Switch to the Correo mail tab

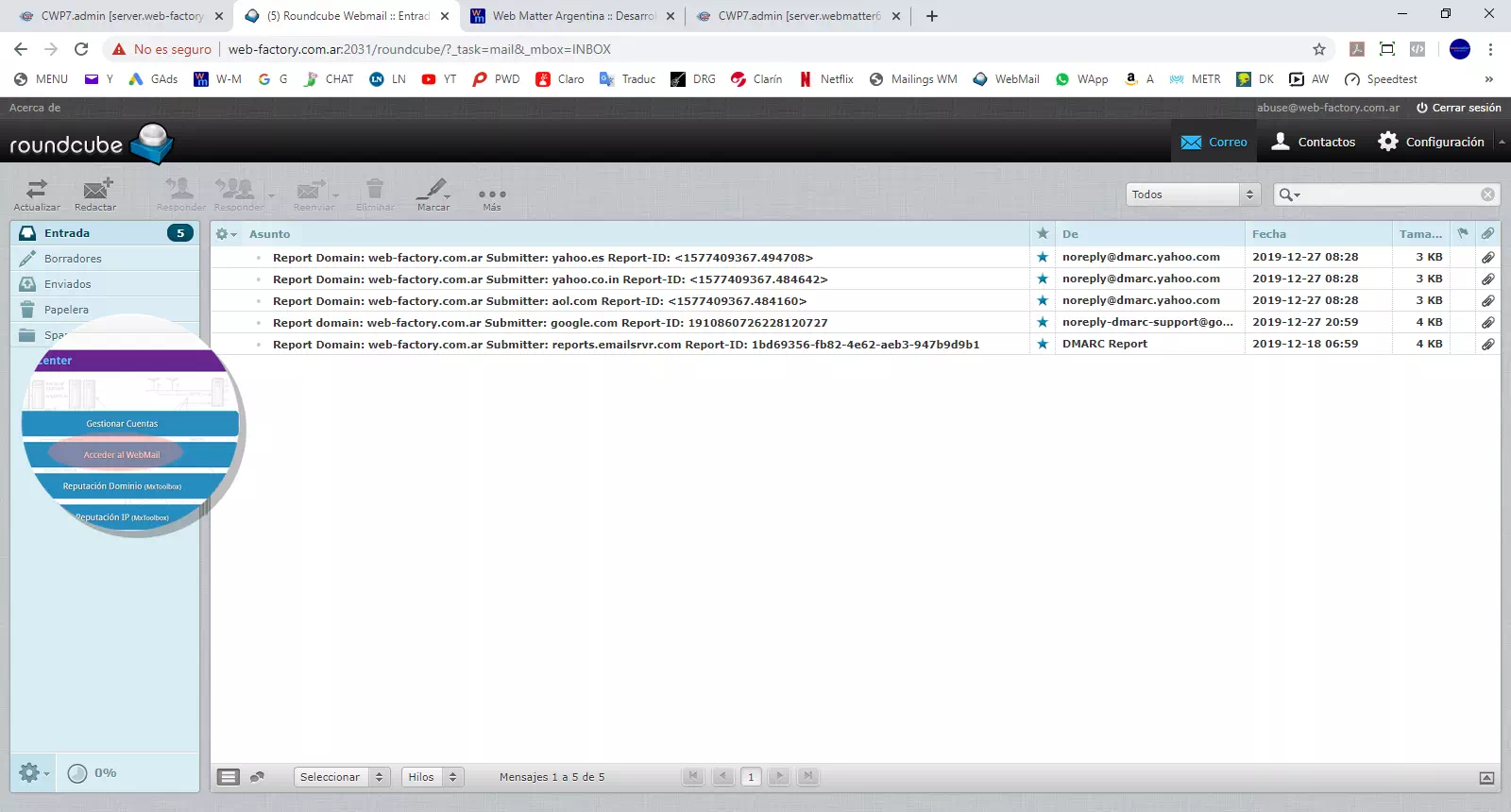[1214, 142]
